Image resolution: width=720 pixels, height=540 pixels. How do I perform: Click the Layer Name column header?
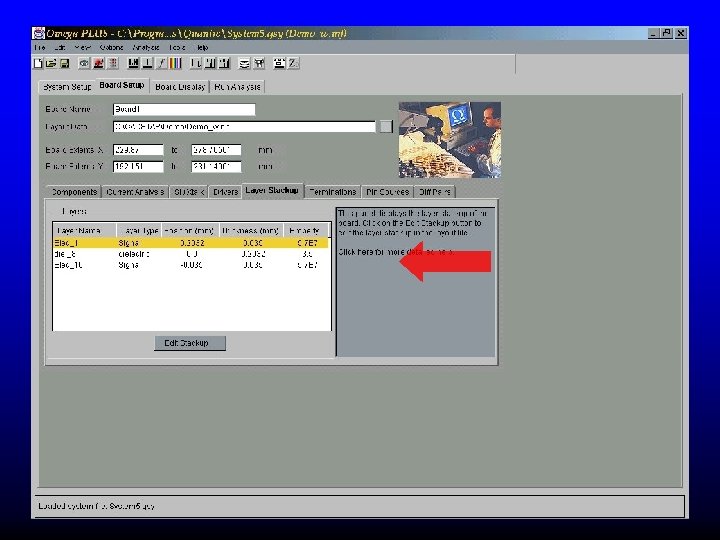(84, 231)
